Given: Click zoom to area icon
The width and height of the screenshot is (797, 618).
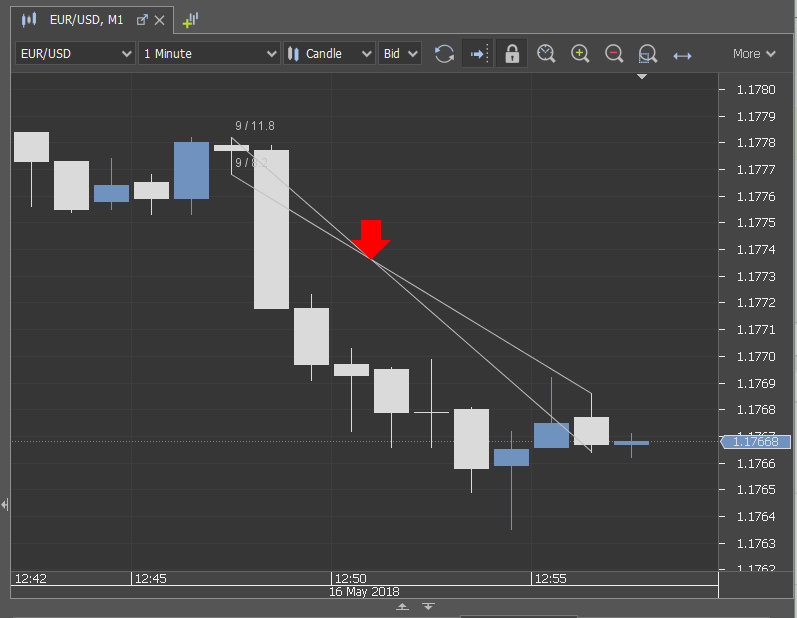Looking at the screenshot, I should point(648,54).
